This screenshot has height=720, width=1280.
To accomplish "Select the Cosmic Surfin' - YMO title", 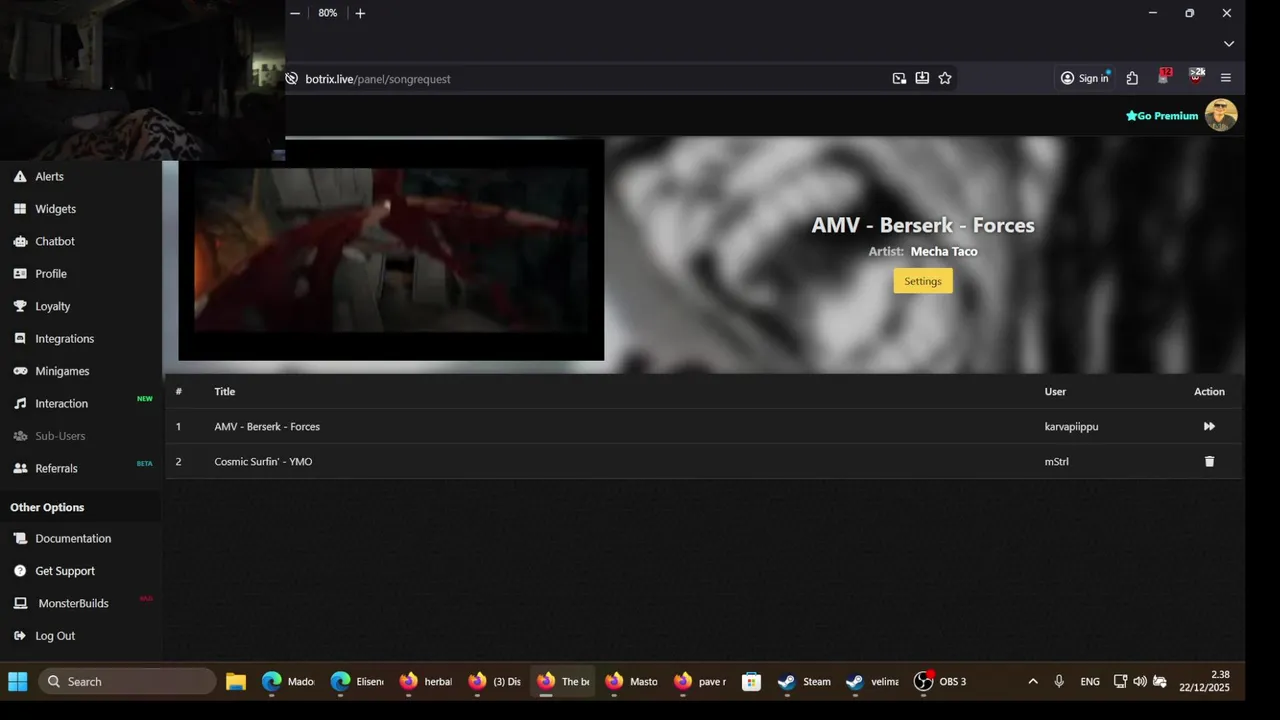I will point(263,462).
